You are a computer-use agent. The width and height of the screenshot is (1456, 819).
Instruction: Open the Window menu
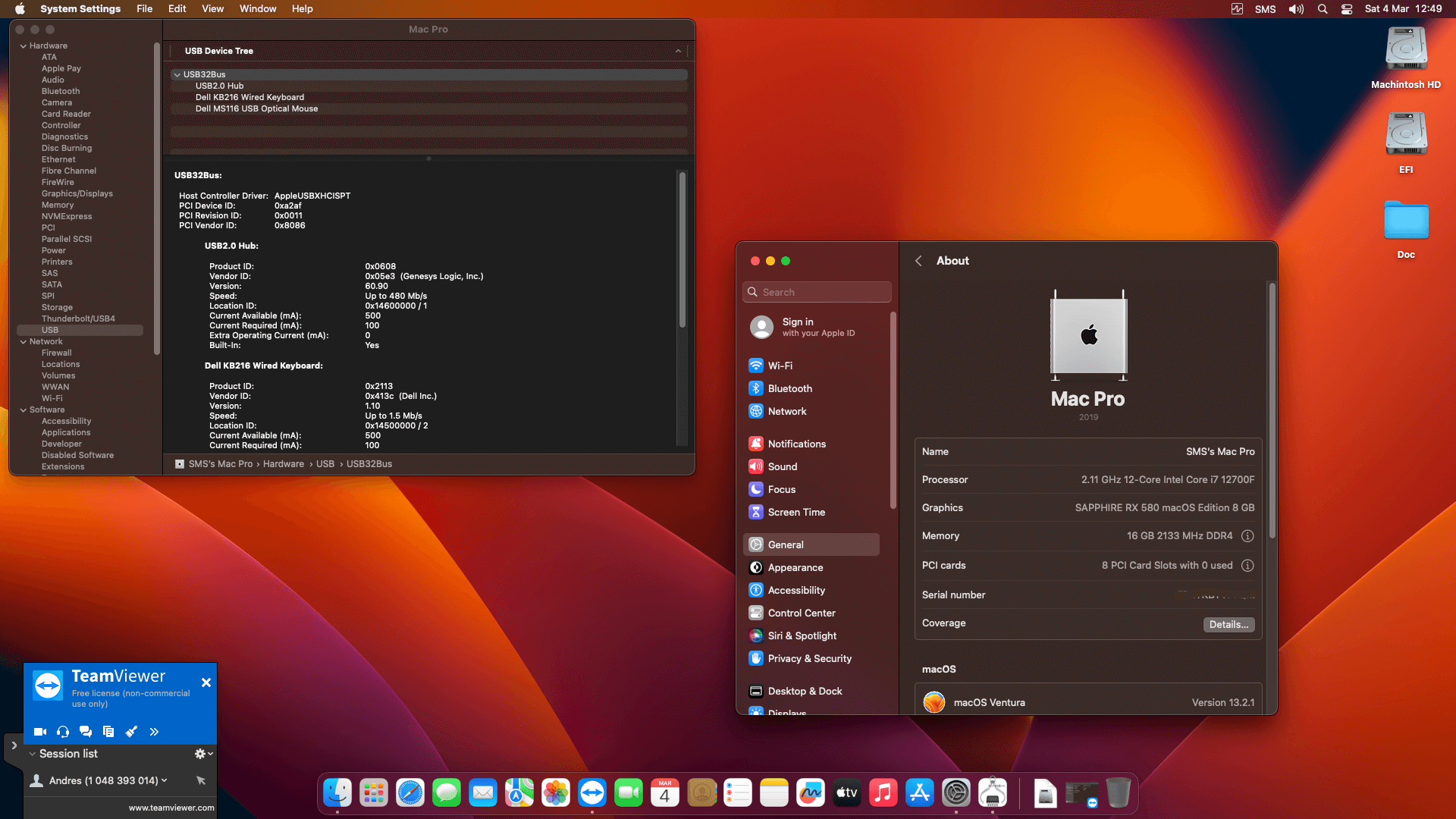258,9
